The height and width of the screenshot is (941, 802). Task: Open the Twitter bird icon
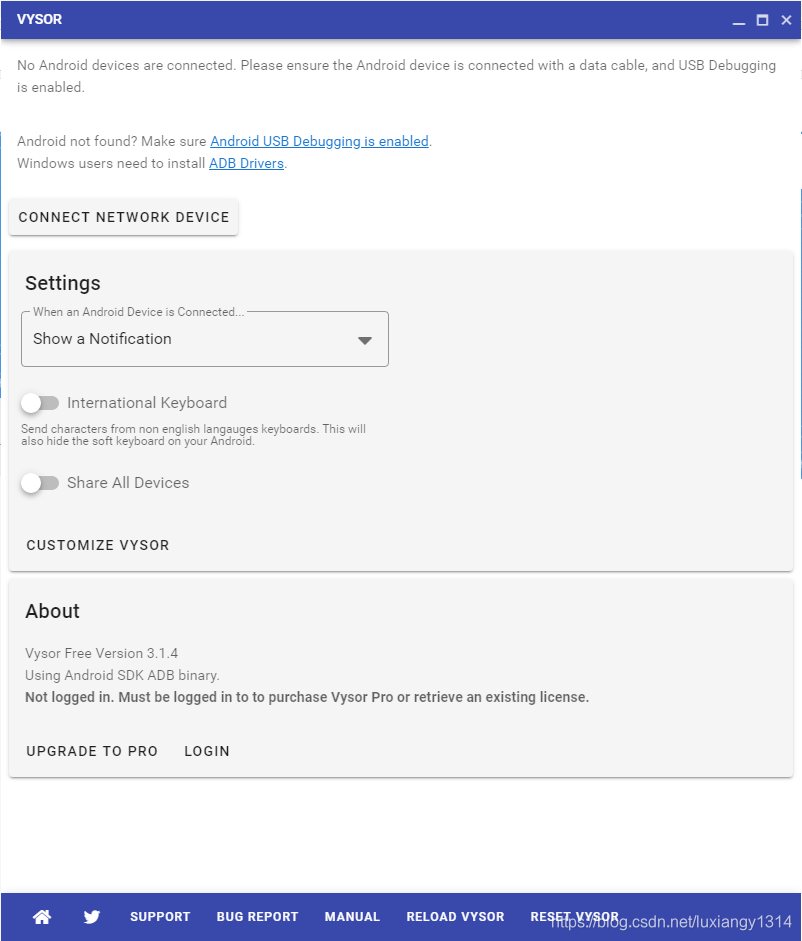pyautogui.click(x=92, y=916)
